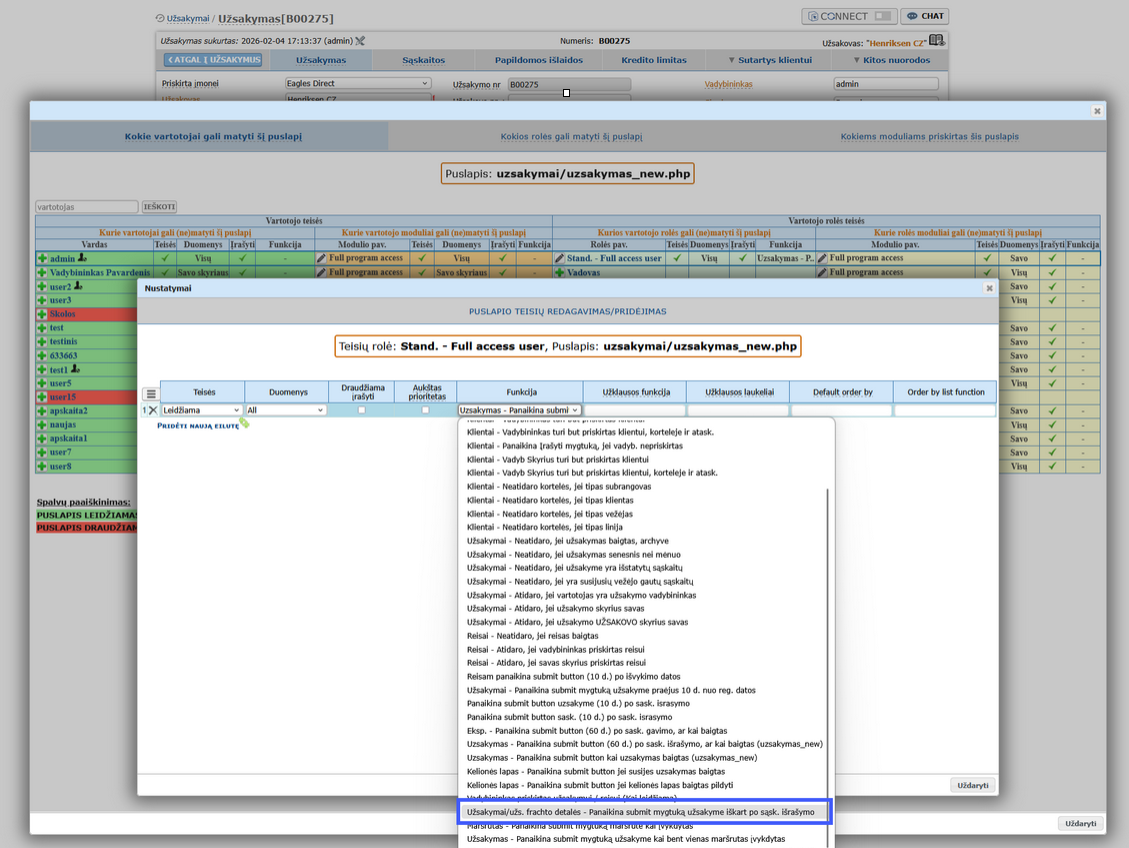Select Reisai - Neatidaro, jei reisas baigtas
Viewport: 1129px width, 848px height.
[532, 636]
